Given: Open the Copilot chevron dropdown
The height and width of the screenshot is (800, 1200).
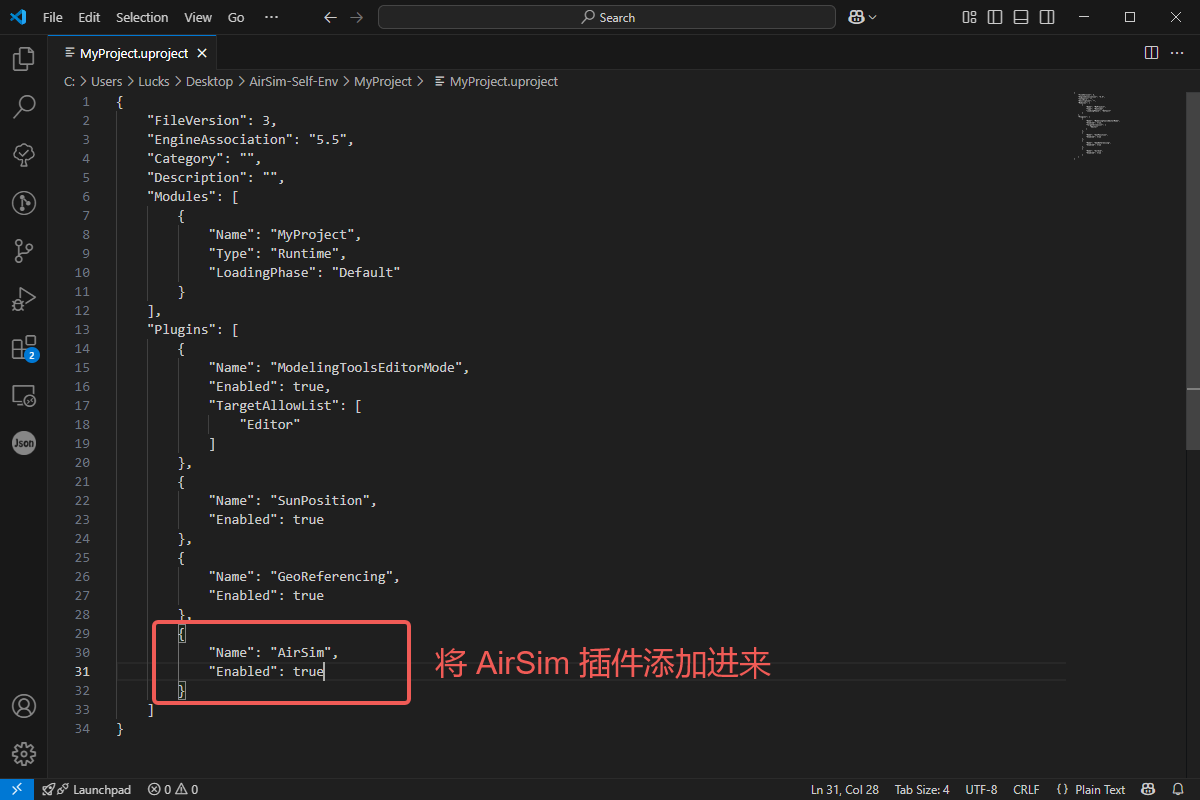Looking at the screenshot, I should (x=873, y=17).
